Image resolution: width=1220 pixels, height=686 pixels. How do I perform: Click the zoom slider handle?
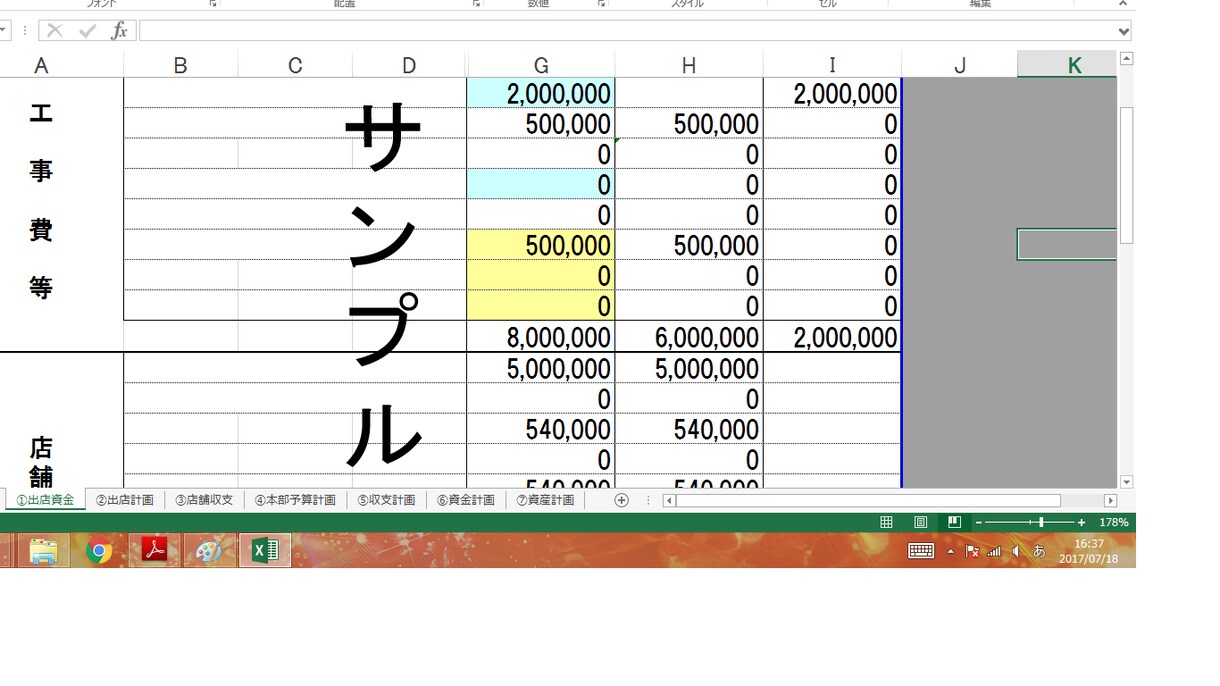click(1042, 522)
